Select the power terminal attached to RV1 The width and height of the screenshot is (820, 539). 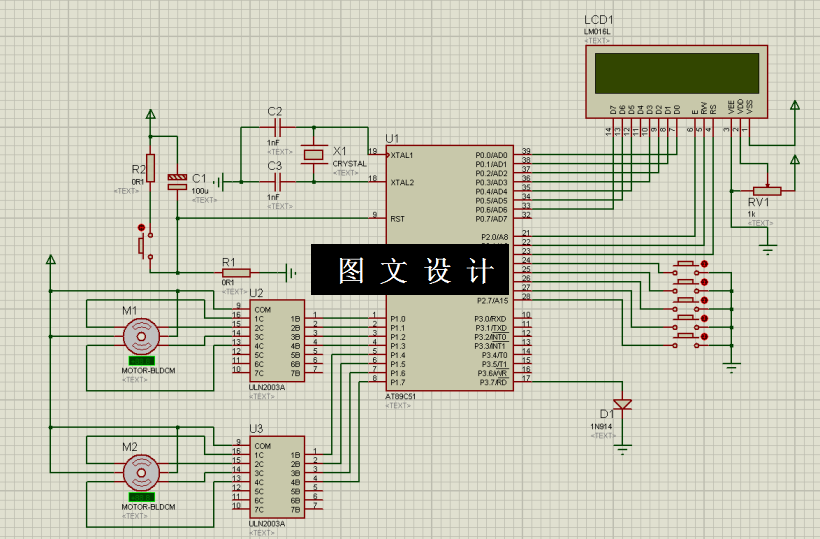(795, 160)
